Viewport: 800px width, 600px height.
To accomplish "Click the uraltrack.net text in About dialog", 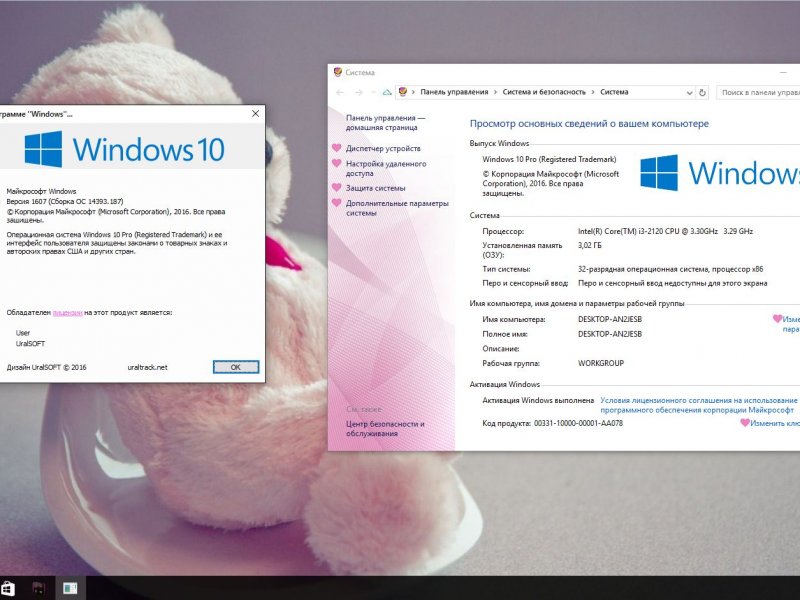I will 147,367.
